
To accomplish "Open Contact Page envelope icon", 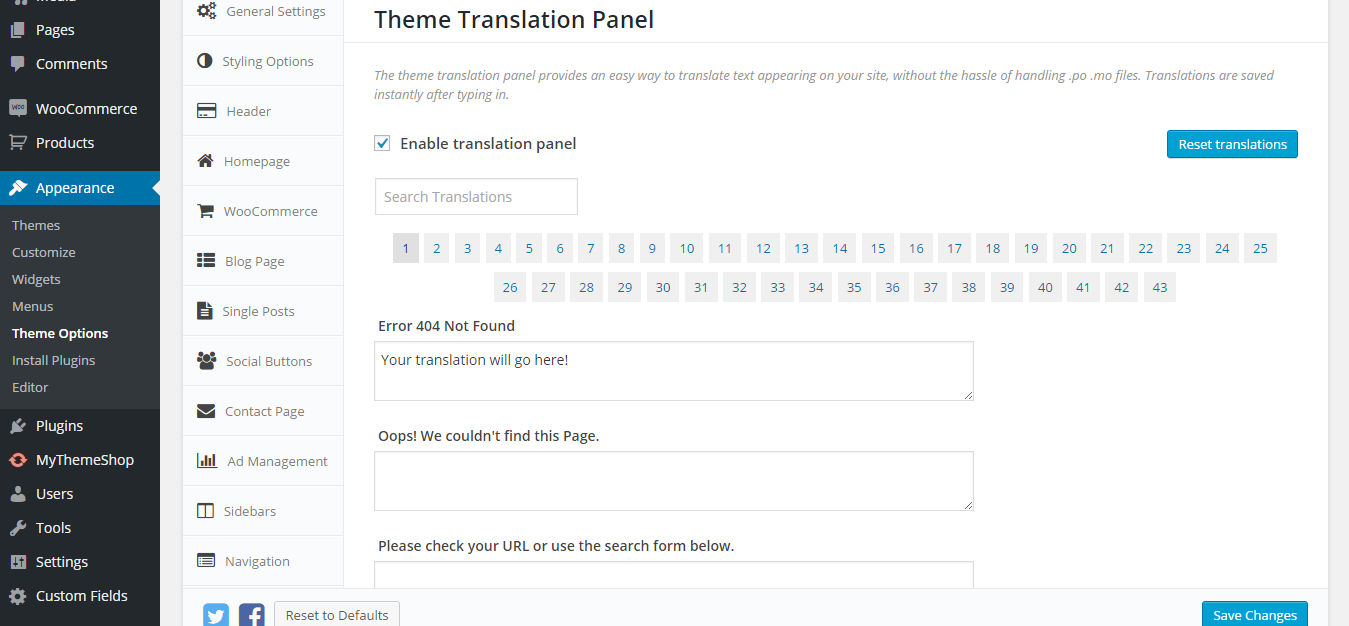I will point(206,411).
